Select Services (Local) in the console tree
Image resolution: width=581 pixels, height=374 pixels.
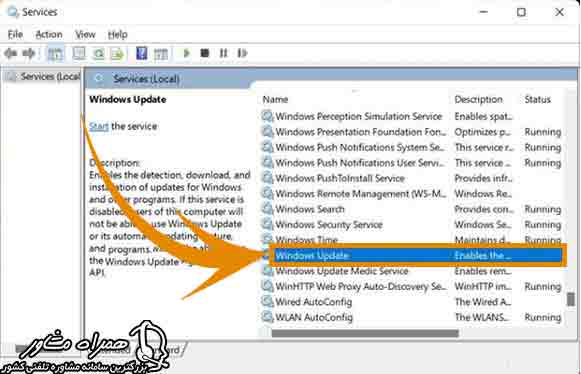pyautogui.click(x=50, y=76)
